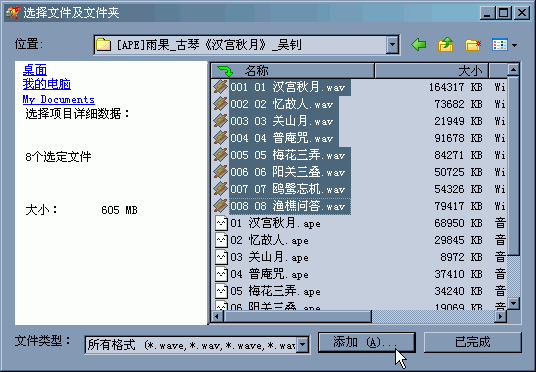Click ape icon of 03 关山月.ape

coord(222,257)
